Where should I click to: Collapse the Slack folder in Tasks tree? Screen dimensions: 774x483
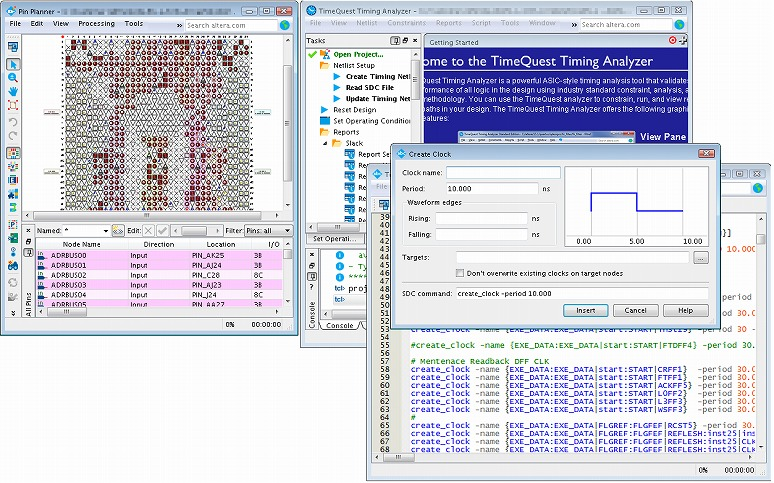coord(325,143)
